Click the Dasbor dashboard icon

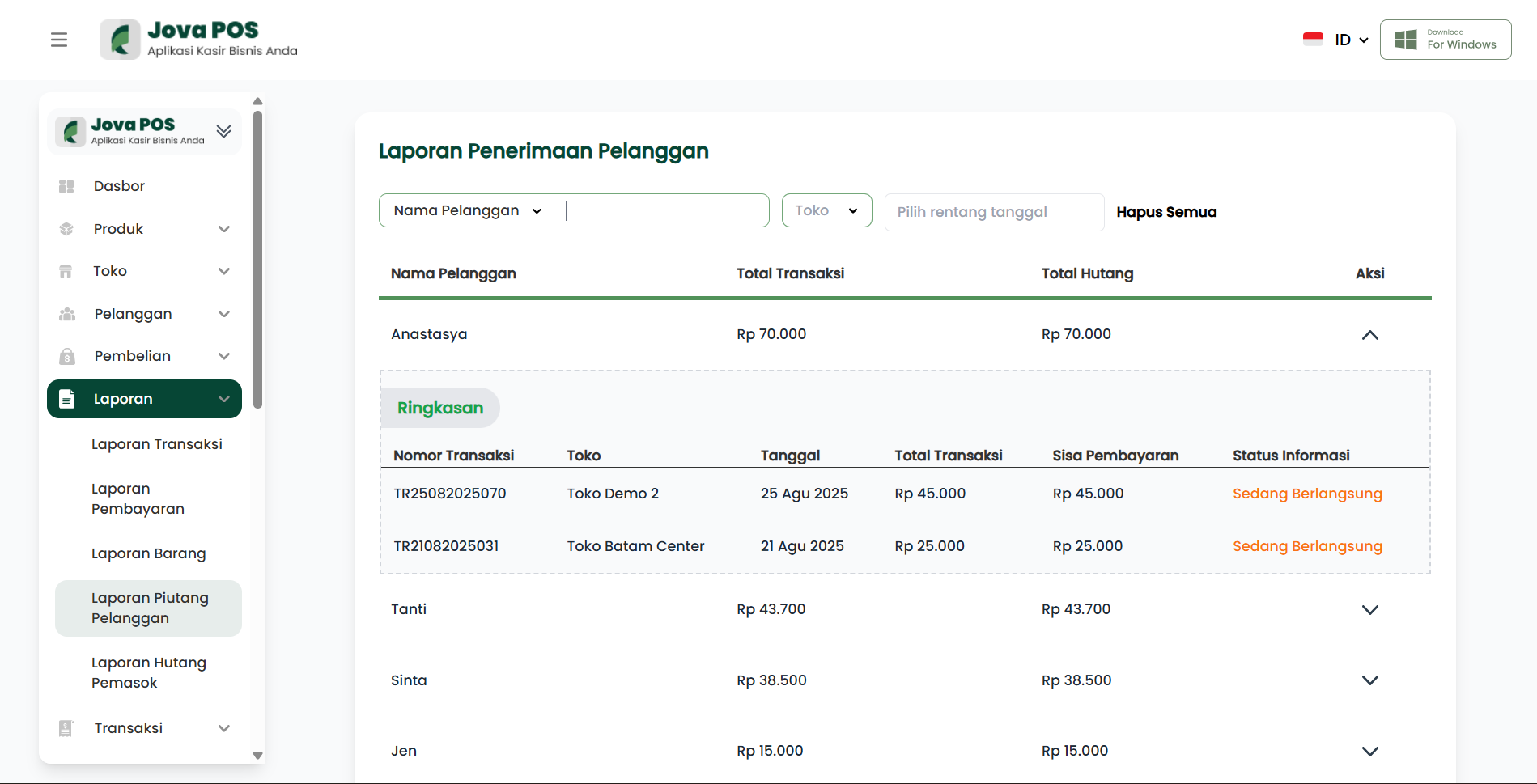66,186
